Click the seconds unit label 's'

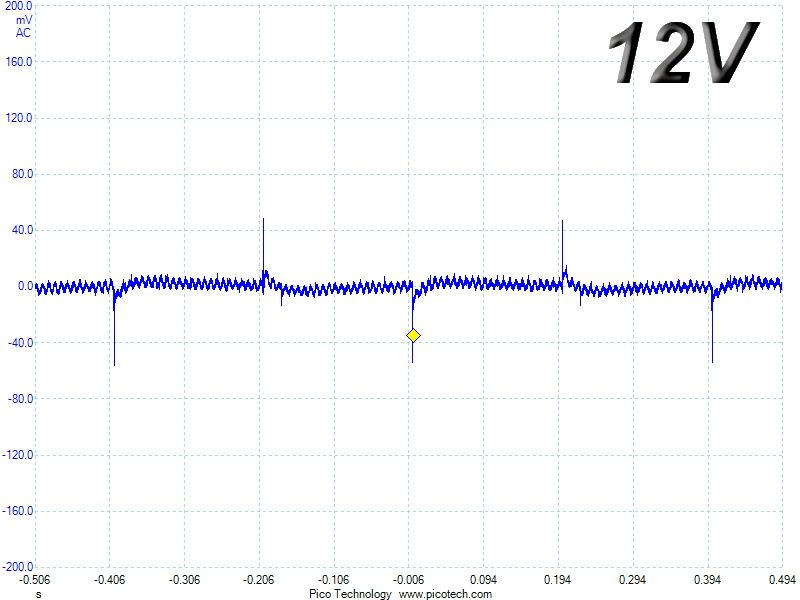[39, 594]
